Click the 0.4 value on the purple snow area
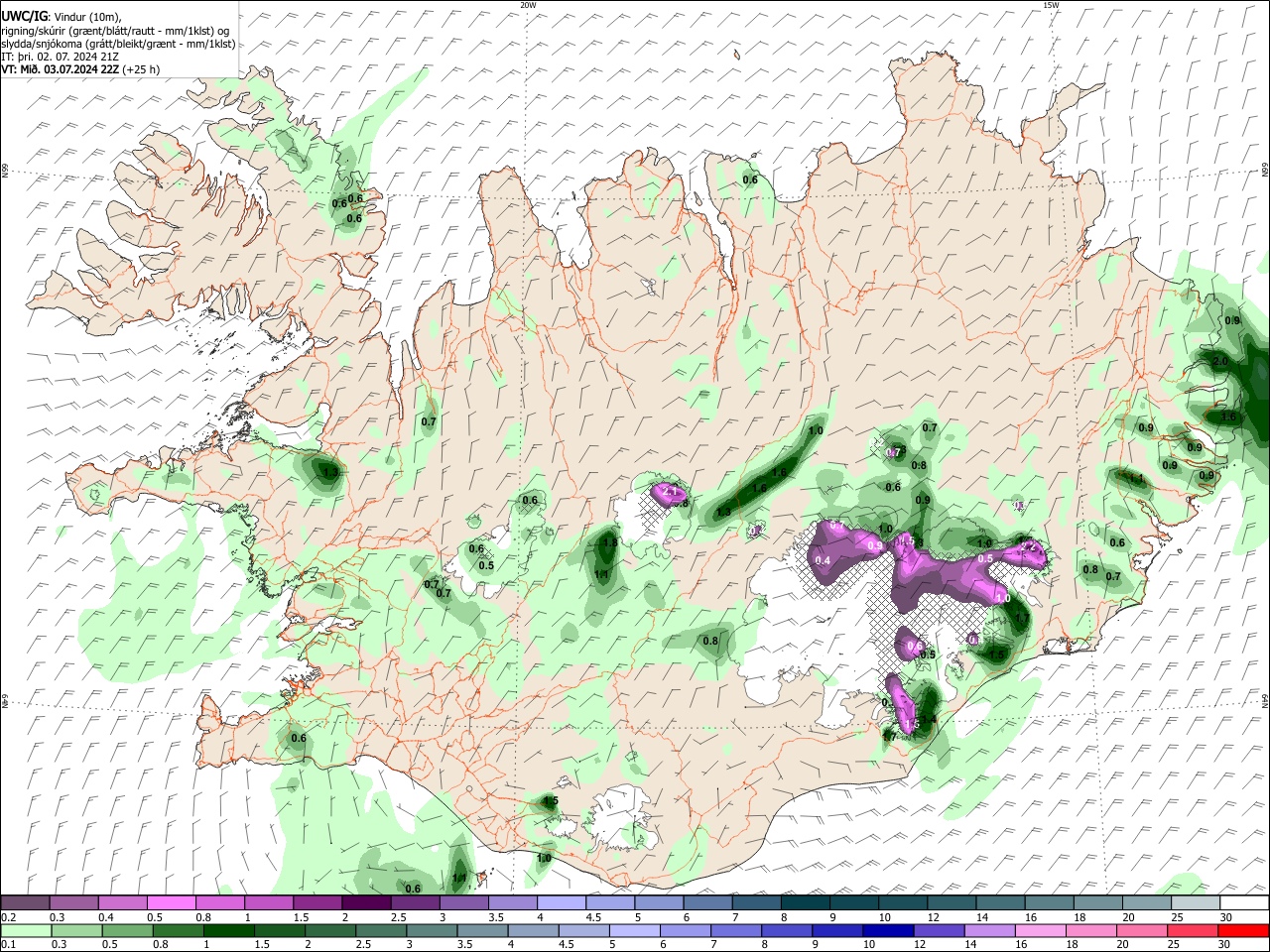This screenshot has width=1270, height=952. (823, 560)
